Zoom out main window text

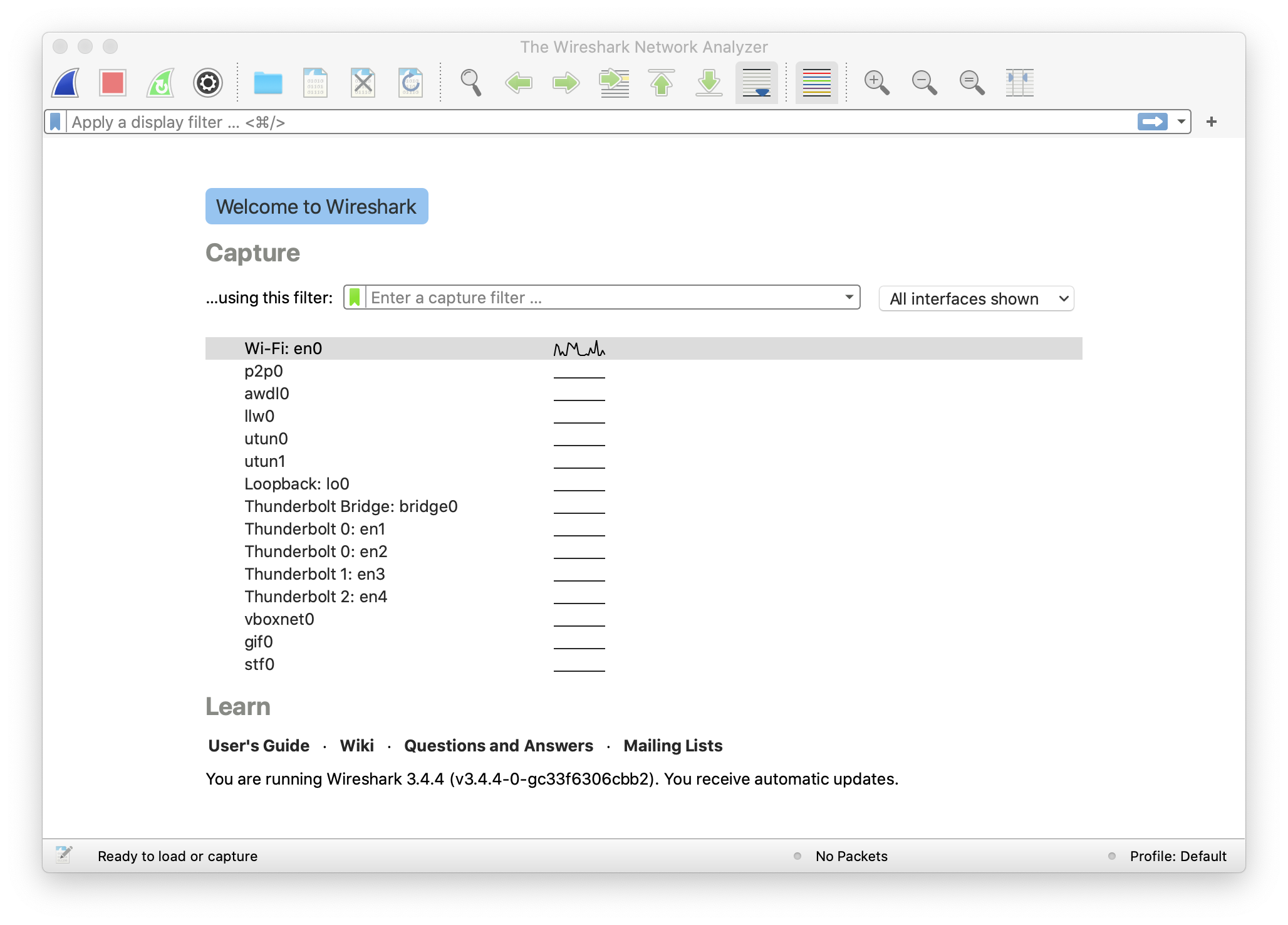tap(925, 83)
